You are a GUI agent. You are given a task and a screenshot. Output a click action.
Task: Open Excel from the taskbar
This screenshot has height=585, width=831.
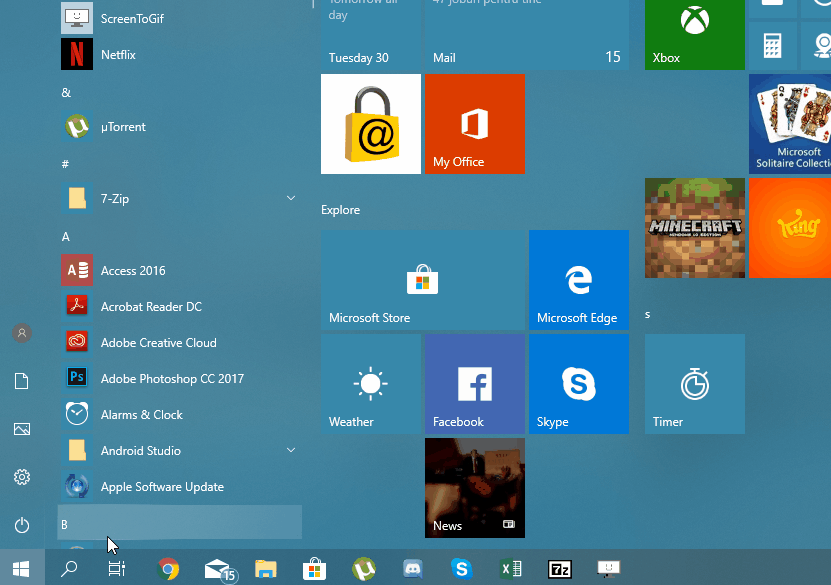(511, 567)
